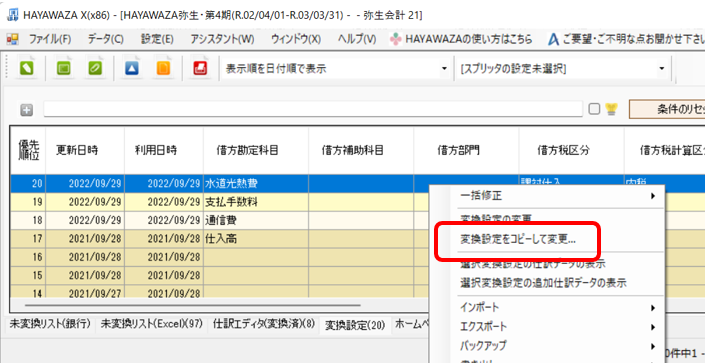Click the HAYAWAZA app icon in title bar
The image size is (705, 363).
(13, 15)
